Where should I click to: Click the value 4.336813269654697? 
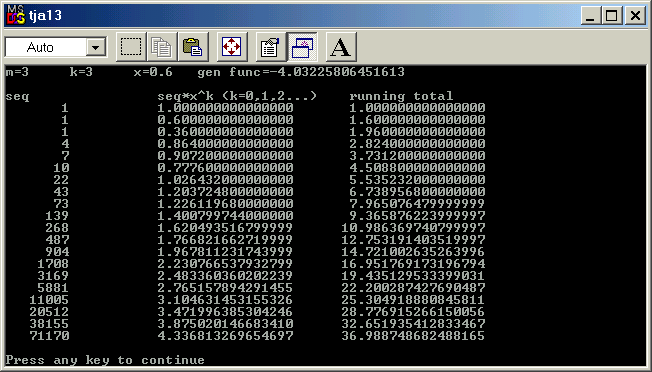(225, 336)
